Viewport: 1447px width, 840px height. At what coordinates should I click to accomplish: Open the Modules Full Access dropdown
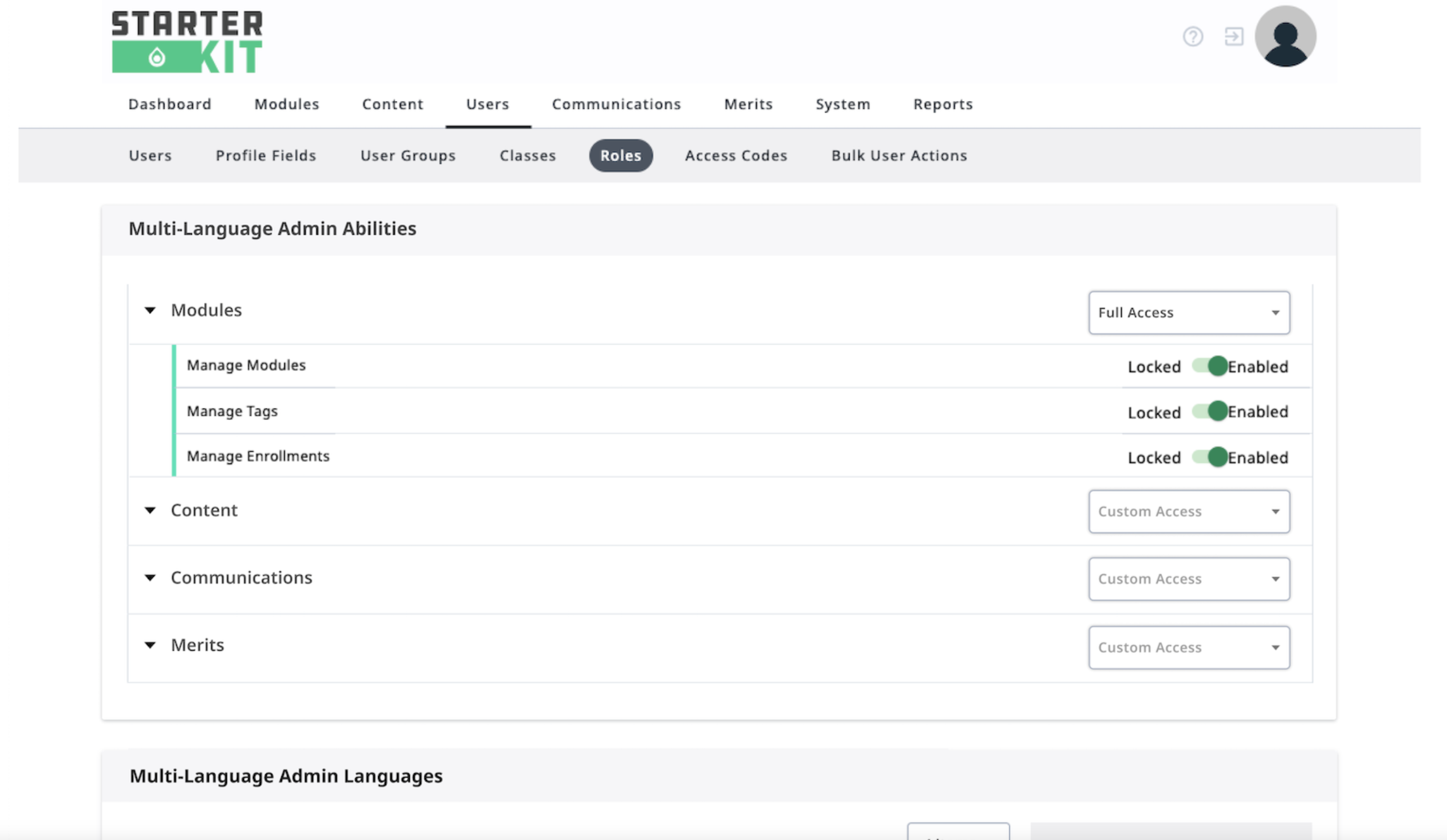[1189, 313]
